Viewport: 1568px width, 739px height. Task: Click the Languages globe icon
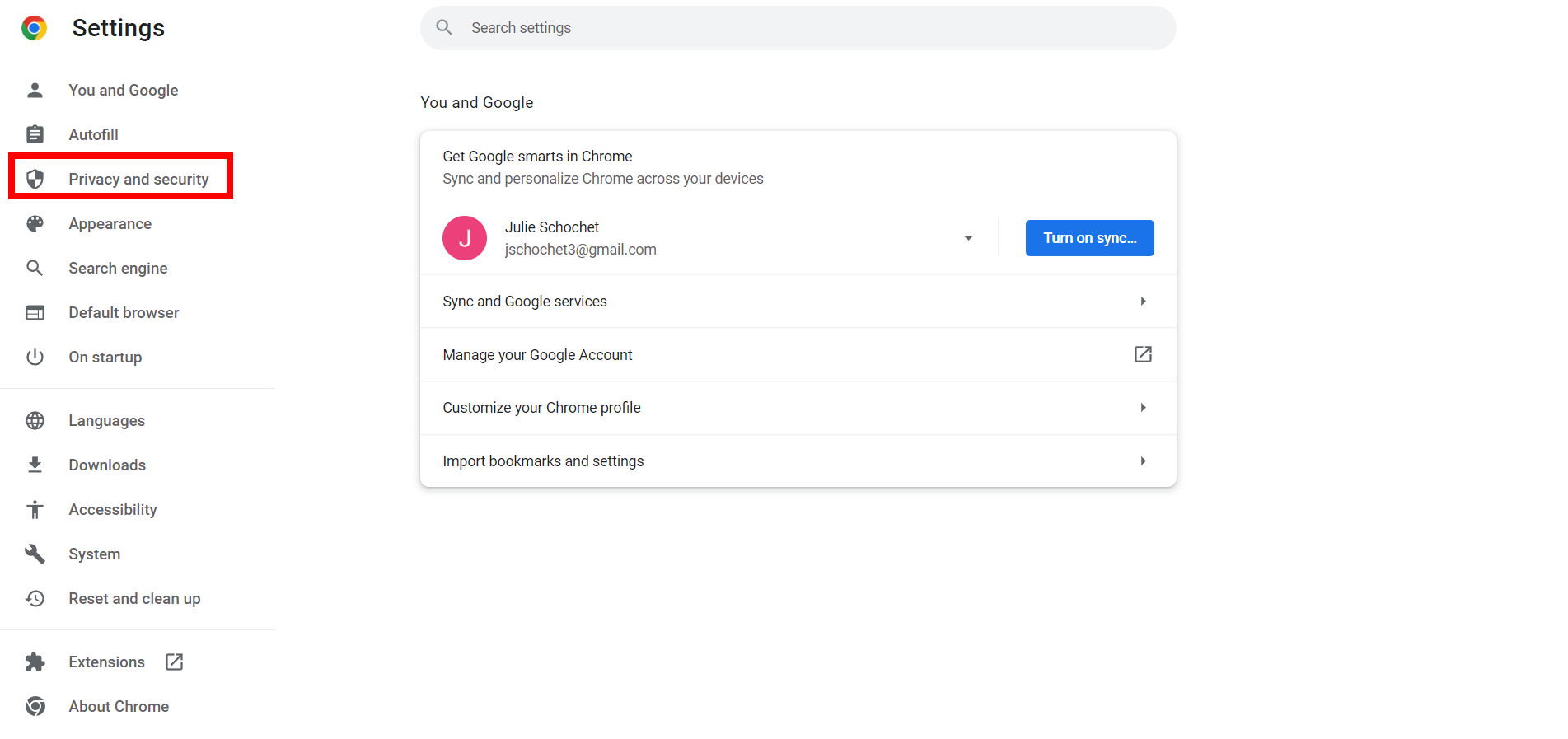click(x=35, y=420)
